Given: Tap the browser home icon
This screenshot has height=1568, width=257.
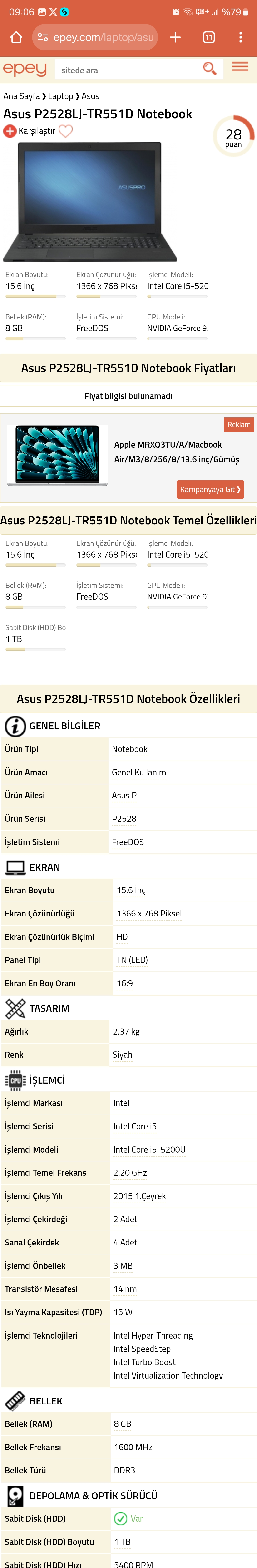Looking at the screenshot, I should (16, 37).
